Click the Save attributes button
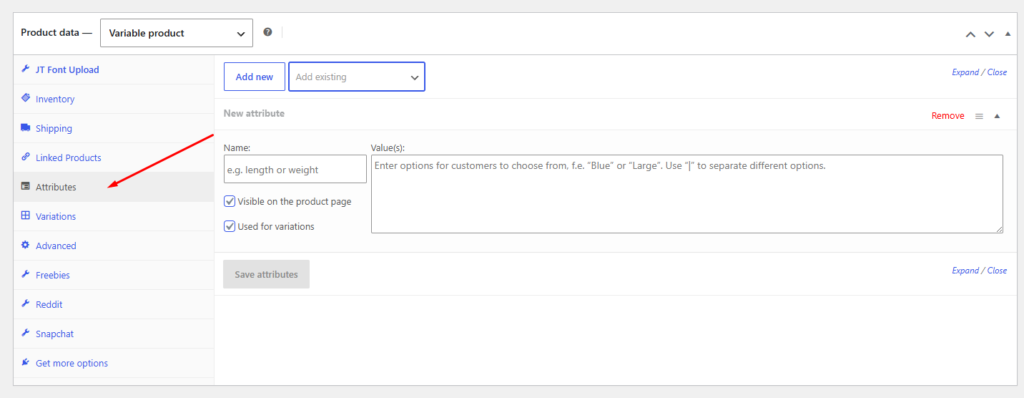 [x=266, y=274]
